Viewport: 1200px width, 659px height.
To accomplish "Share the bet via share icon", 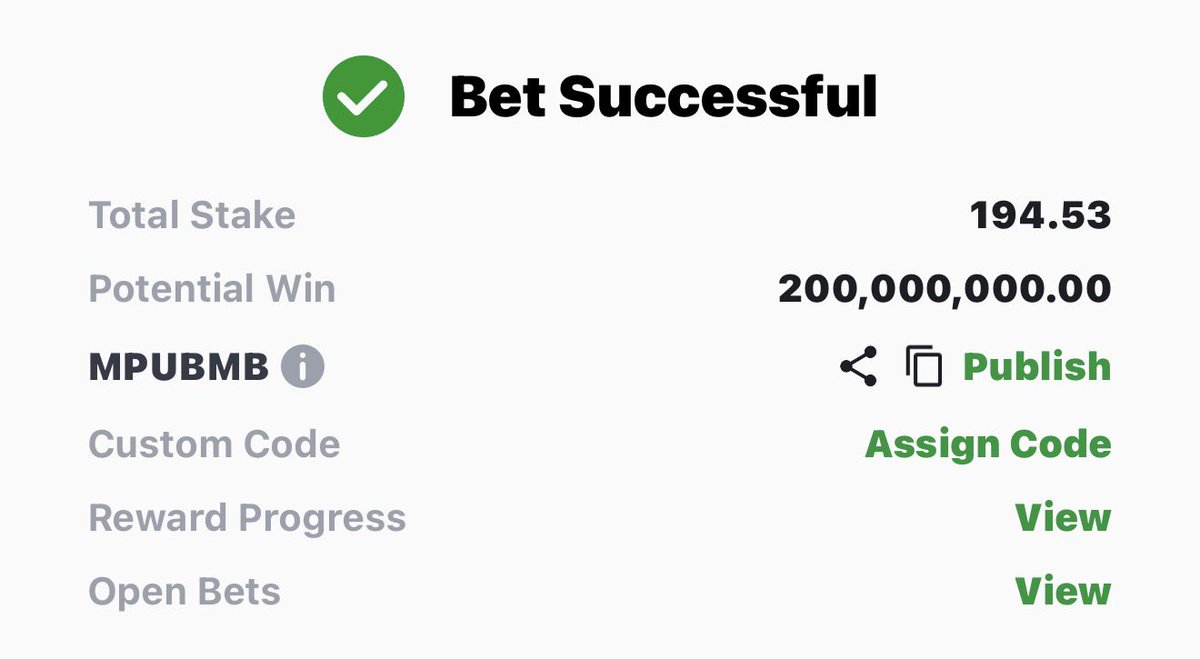I will (858, 367).
